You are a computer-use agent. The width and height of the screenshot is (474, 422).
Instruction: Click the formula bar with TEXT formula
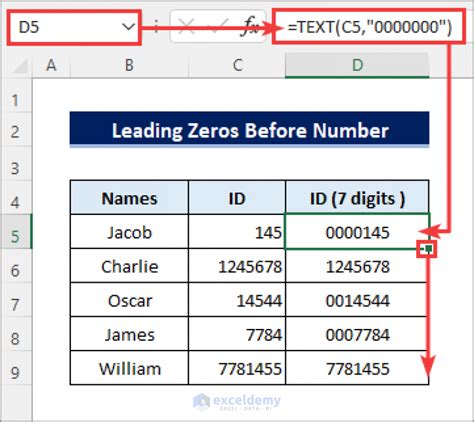pos(369,27)
